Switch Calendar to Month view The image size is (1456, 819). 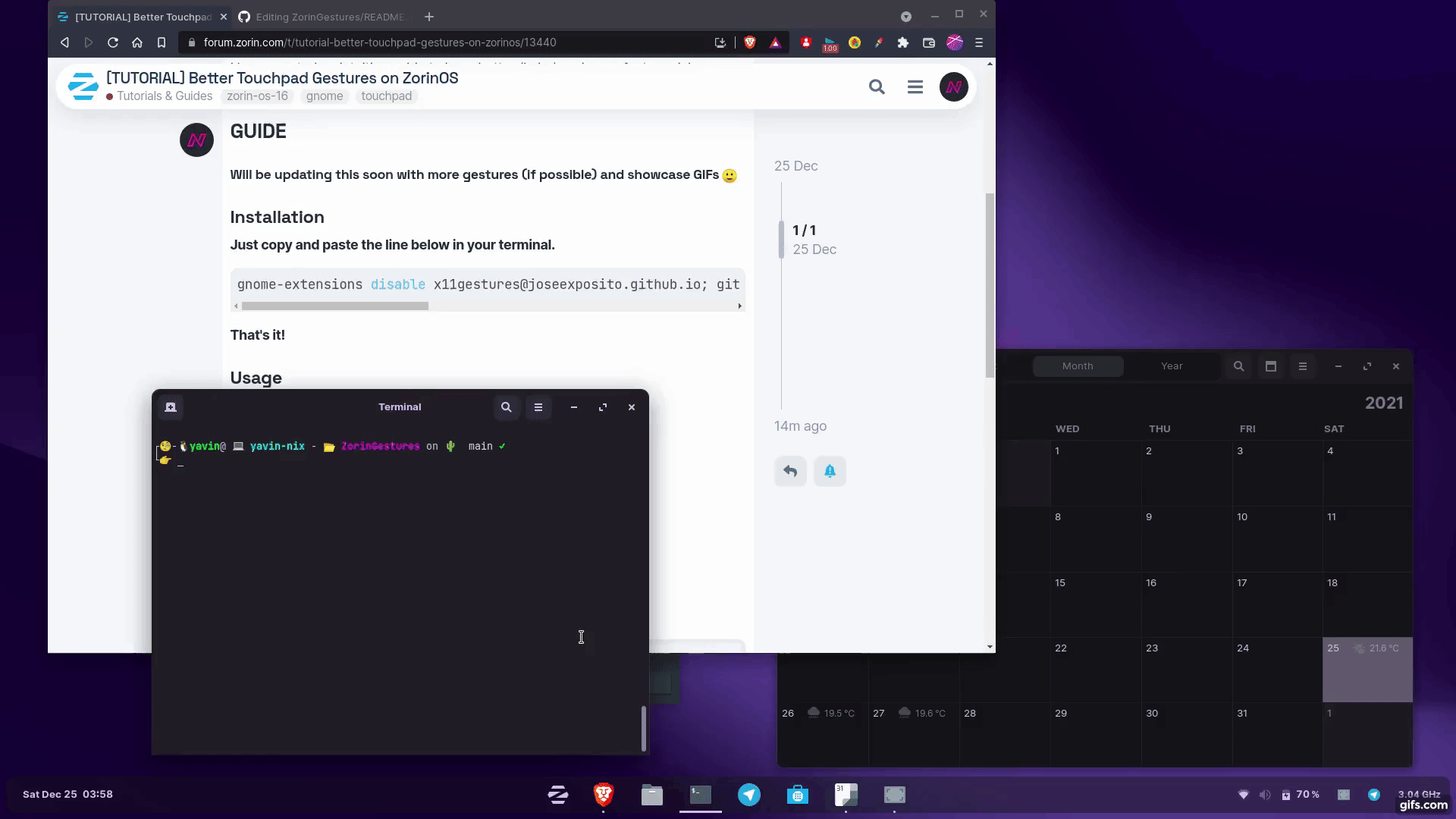1078,366
